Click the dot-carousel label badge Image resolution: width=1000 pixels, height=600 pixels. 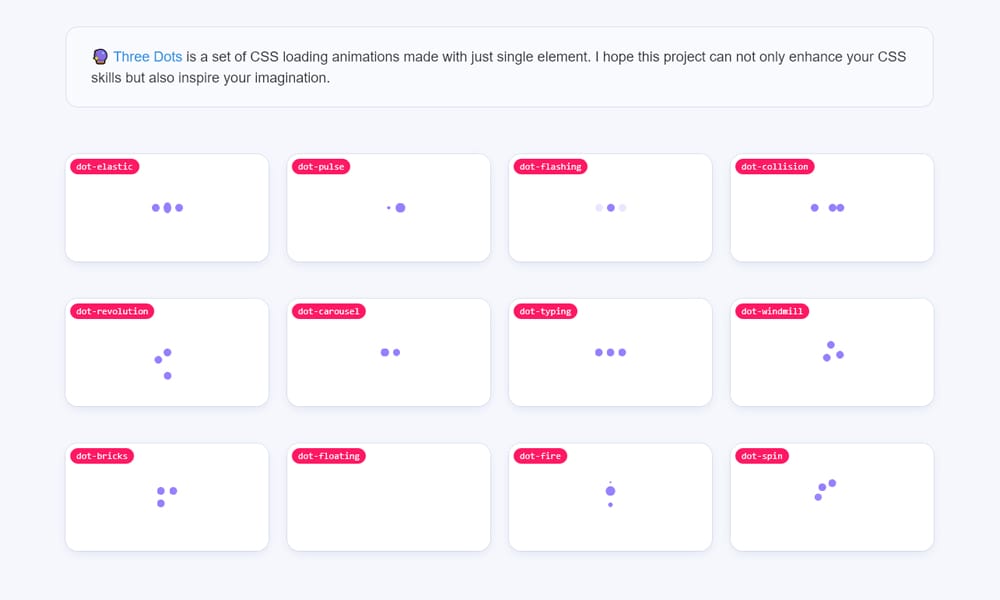coord(329,311)
